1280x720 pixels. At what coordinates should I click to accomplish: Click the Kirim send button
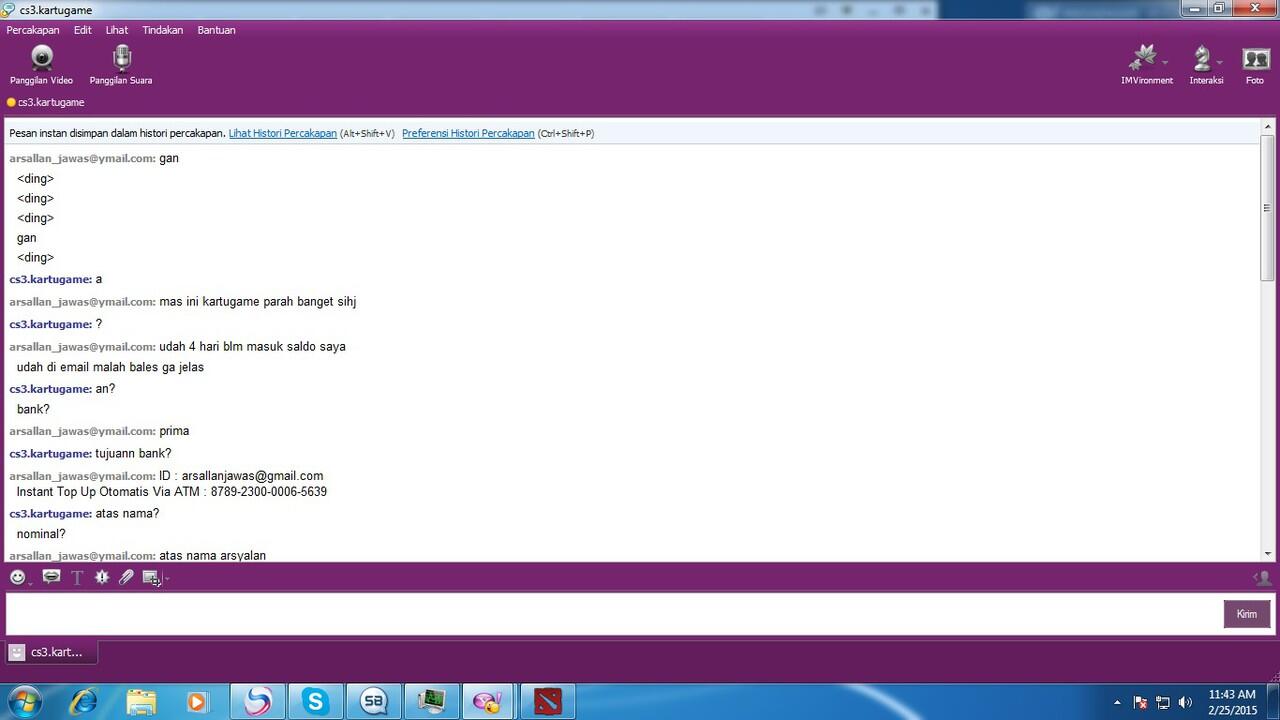pos(1247,614)
